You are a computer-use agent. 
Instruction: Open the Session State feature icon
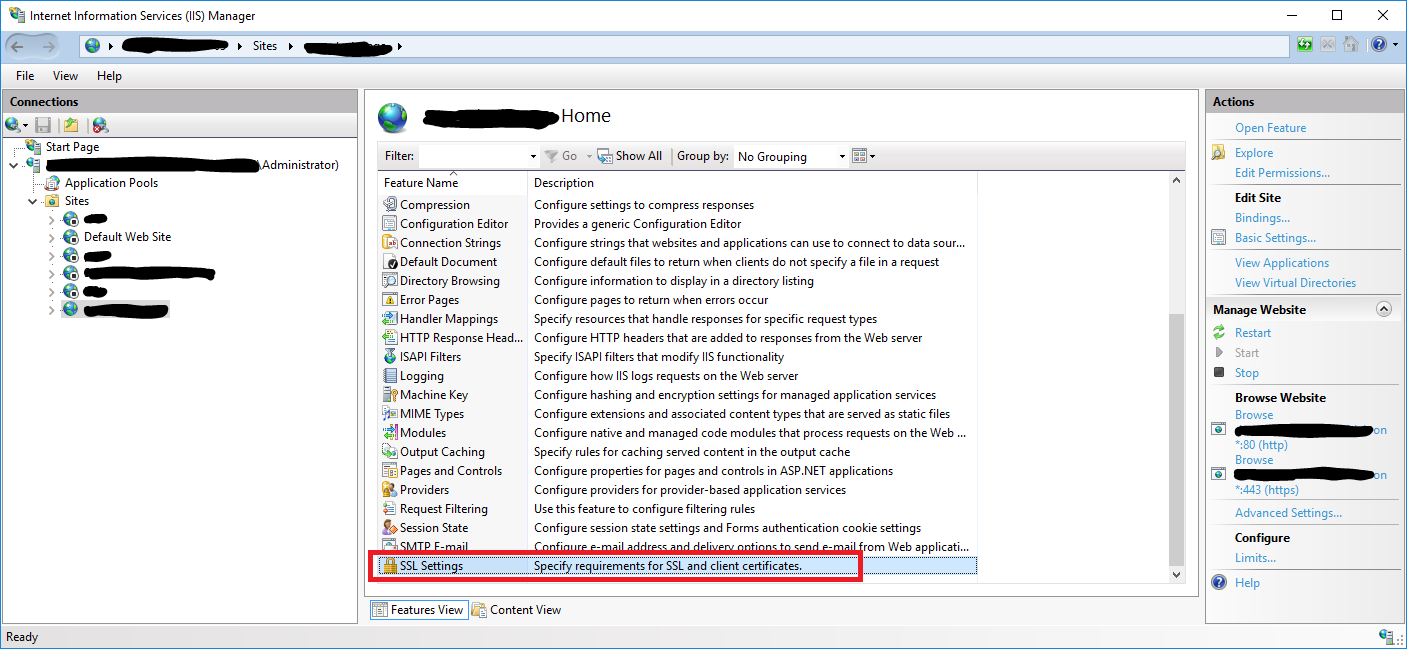pos(391,528)
